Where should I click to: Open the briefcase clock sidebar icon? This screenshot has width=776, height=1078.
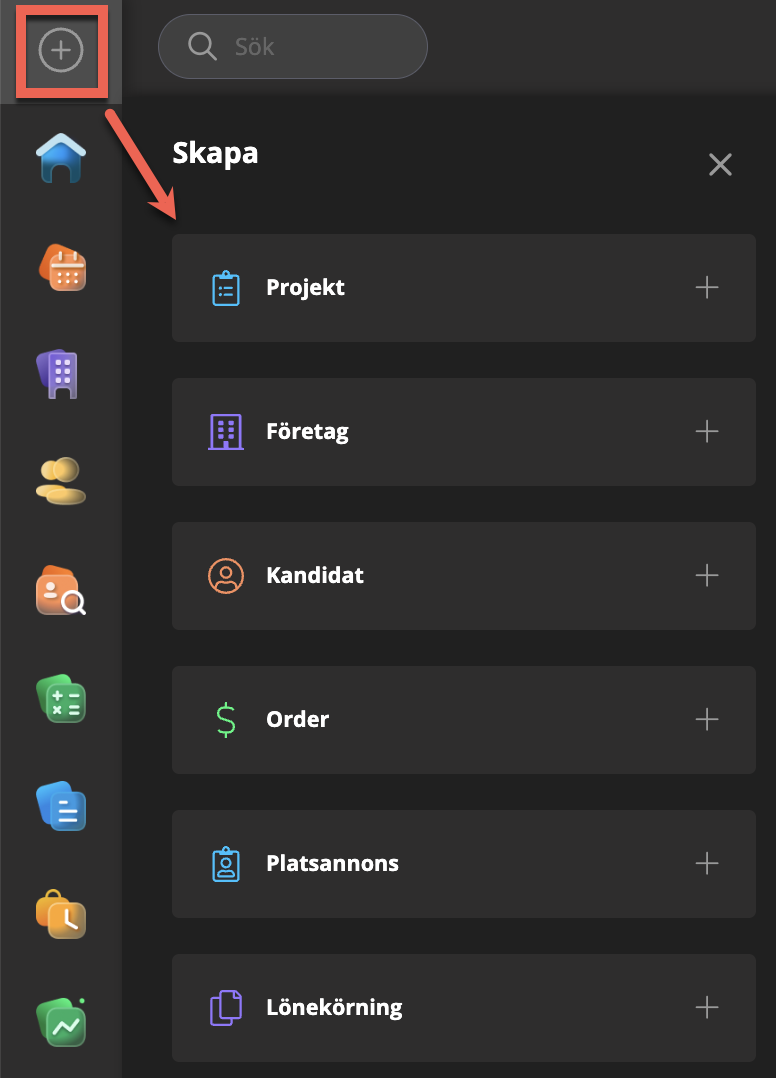61,914
